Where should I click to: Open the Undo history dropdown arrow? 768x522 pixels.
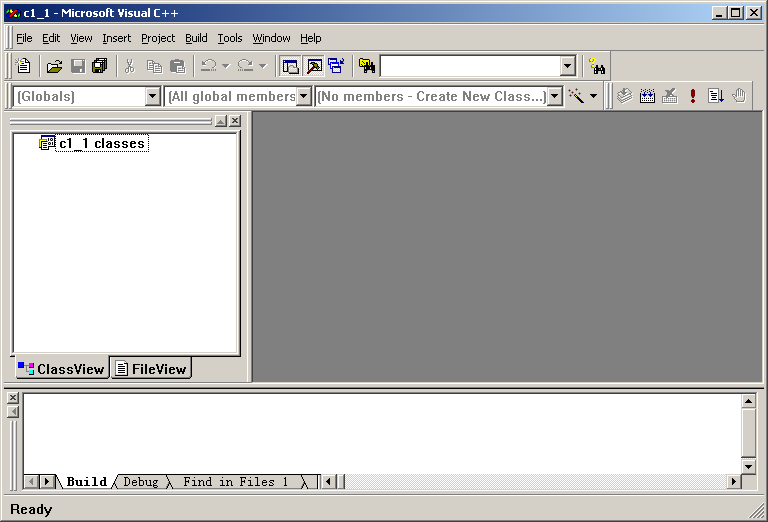pos(225,66)
